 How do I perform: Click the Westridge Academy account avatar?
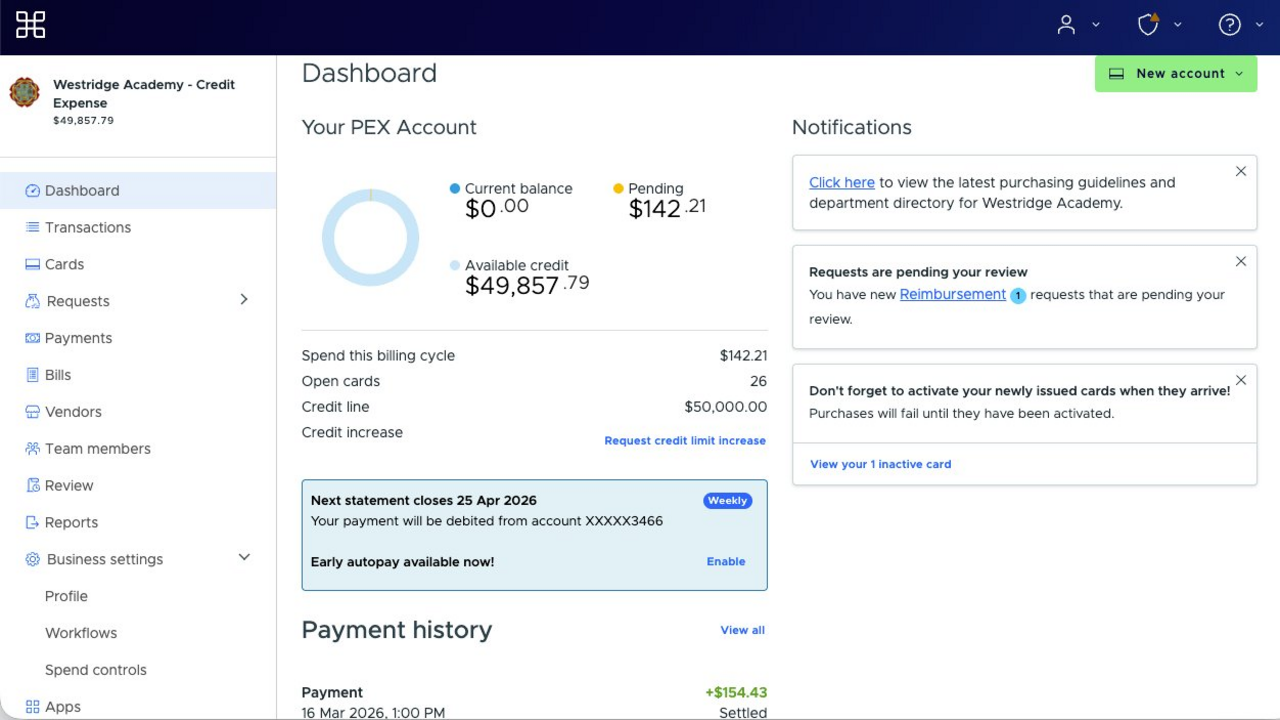[25, 93]
